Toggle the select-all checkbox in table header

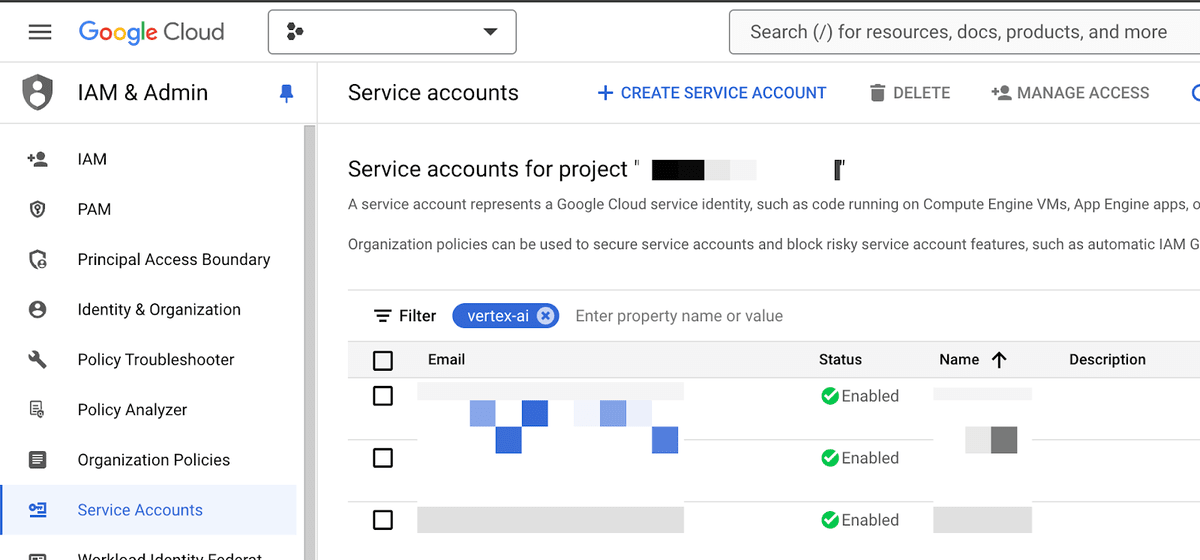pyautogui.click(x=382, y=360)
